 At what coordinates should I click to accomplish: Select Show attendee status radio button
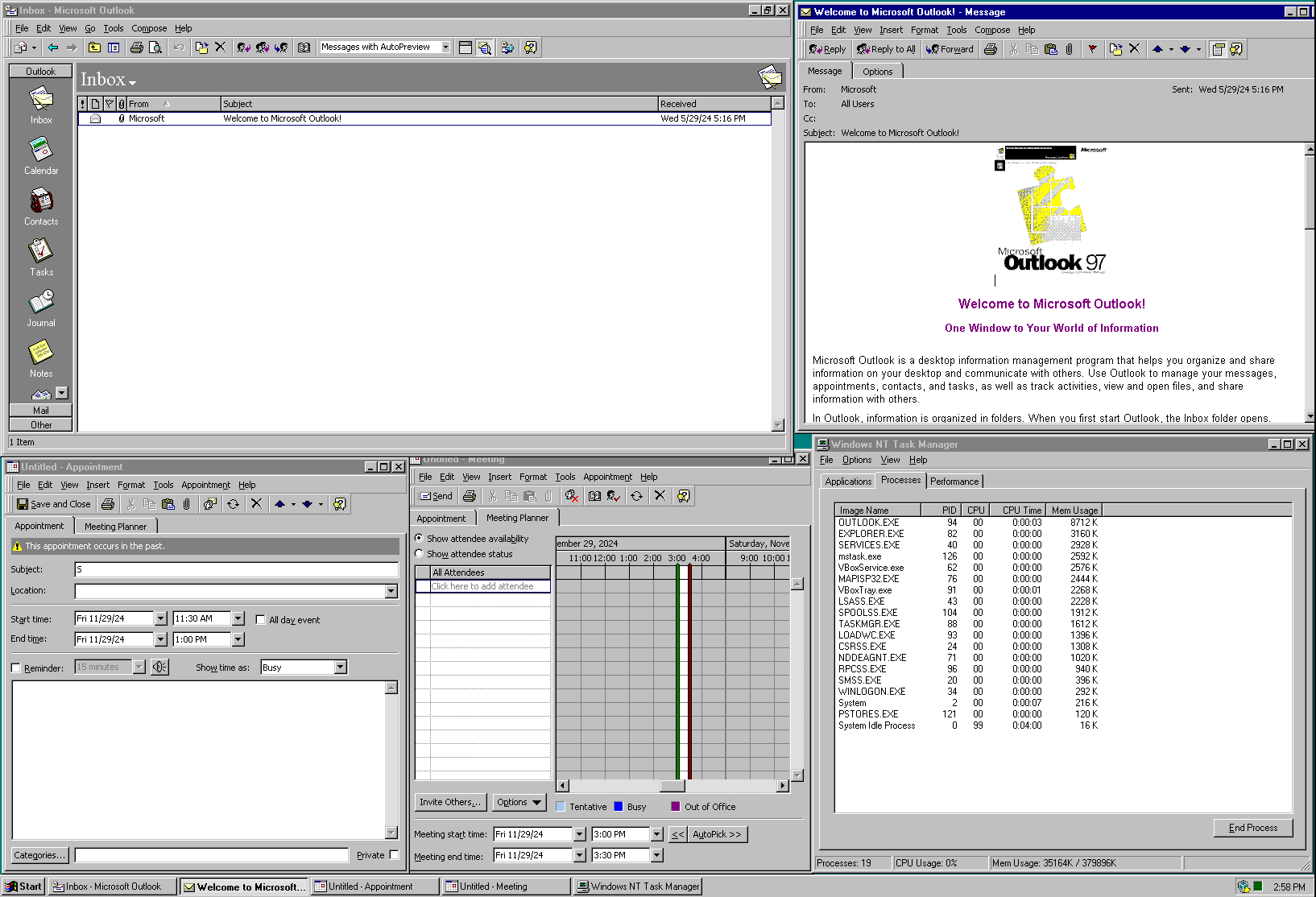tap(419, 553)
